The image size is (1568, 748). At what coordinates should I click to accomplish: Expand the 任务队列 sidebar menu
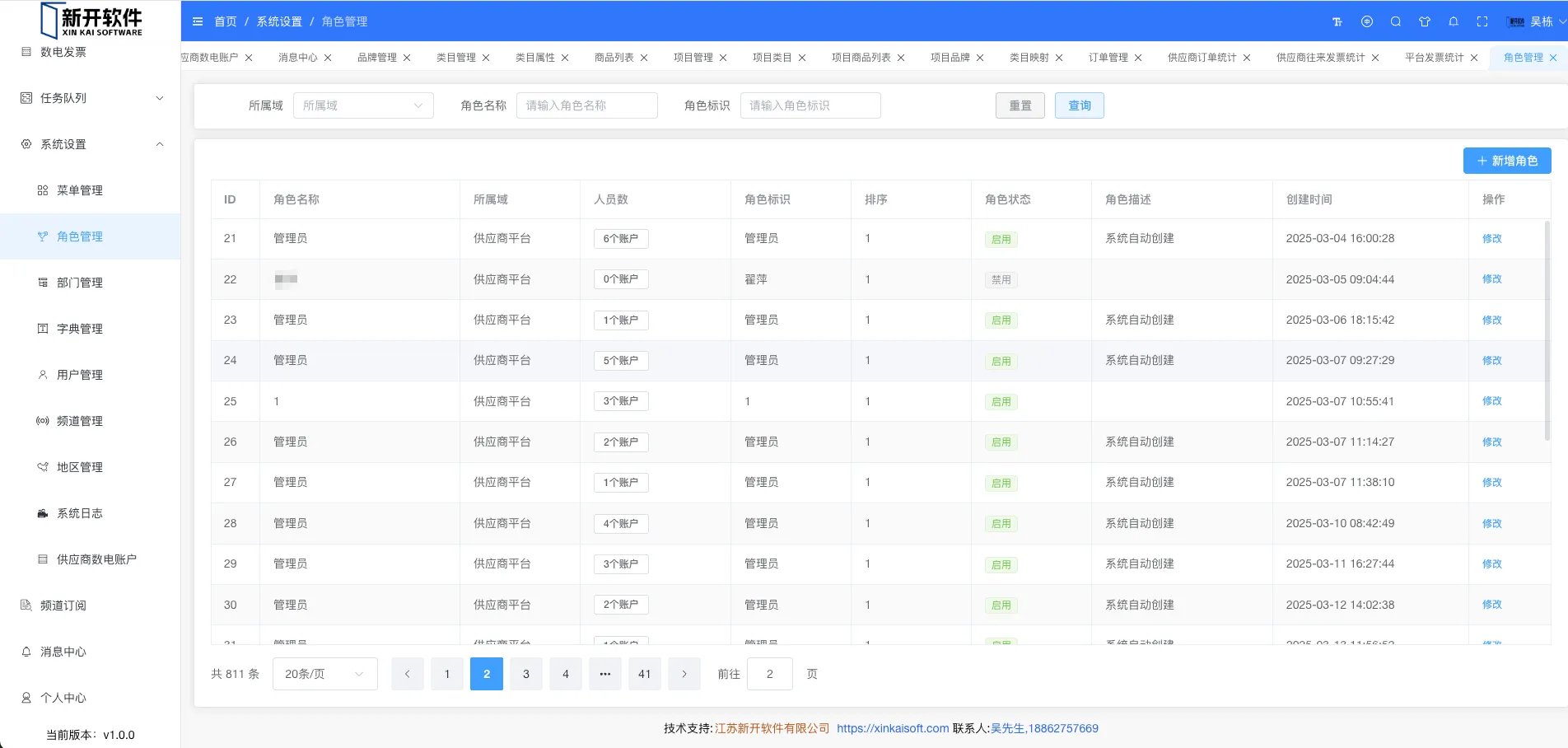point(160,98)
